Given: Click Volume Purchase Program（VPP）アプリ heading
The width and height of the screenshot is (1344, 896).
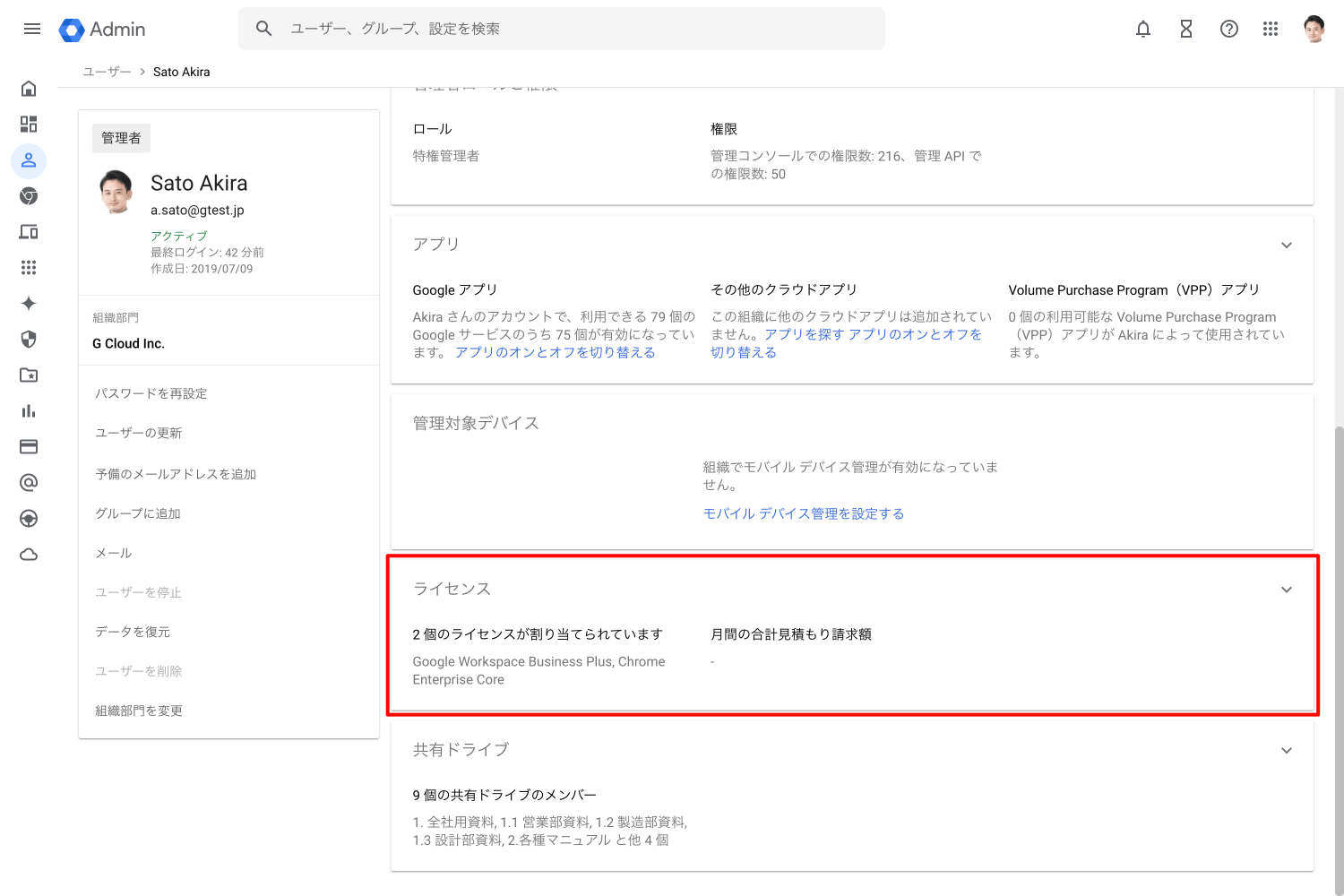Looking at the screenshot, I should [1134, 289].
